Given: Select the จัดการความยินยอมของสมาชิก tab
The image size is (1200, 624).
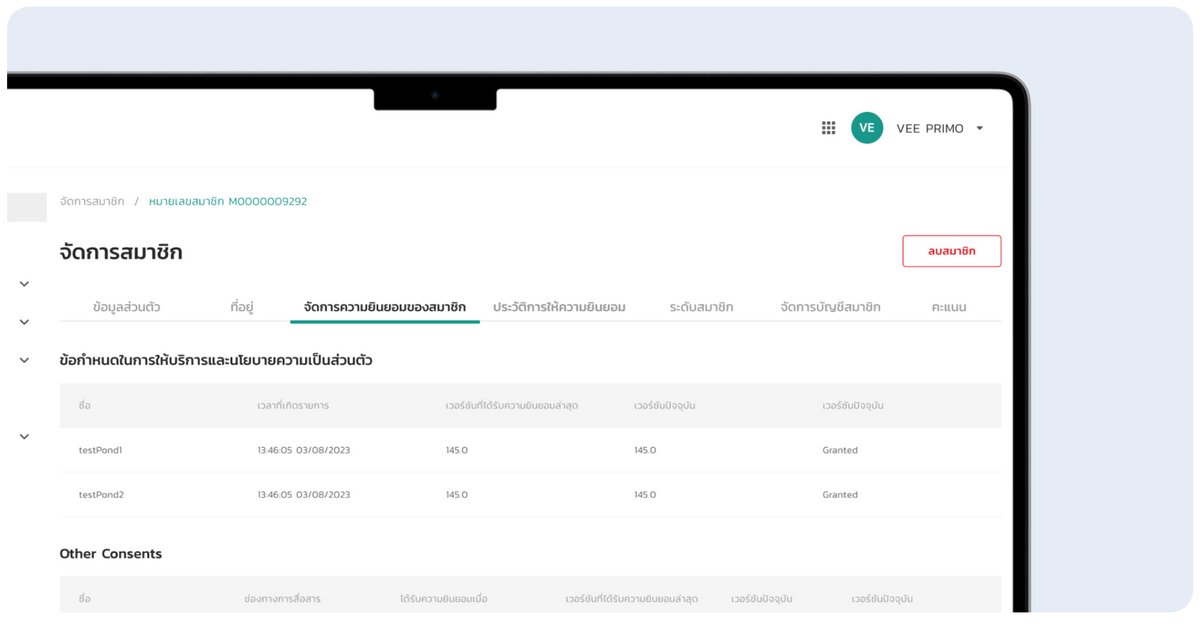Looking at the screenshot, I should click(384, 307).
